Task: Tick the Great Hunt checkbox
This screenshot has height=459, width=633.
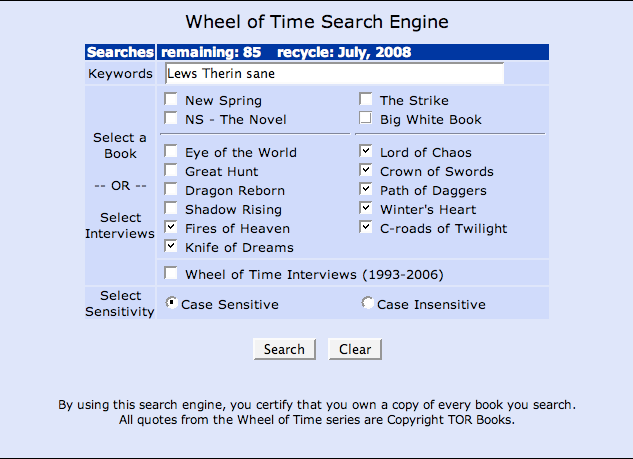Action: [171, 170]
